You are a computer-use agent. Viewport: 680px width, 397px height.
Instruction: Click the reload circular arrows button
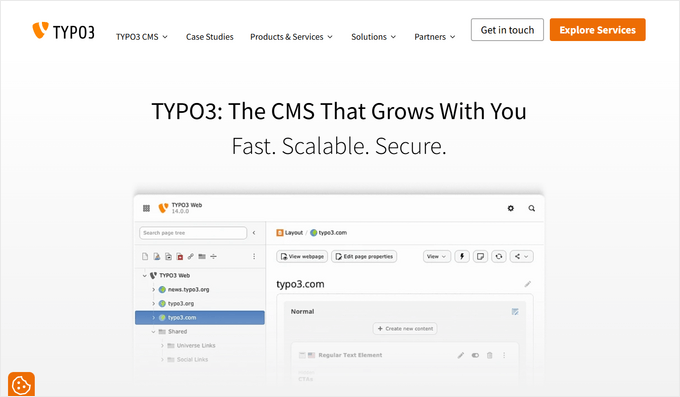(499, 256)
